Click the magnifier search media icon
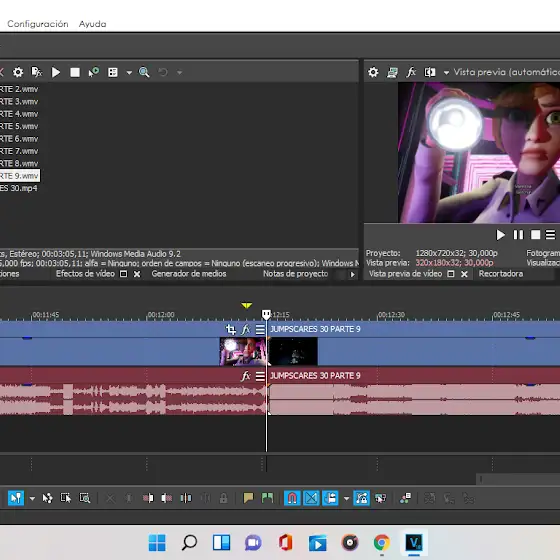 pyautogui.click(x=144, y=72)
